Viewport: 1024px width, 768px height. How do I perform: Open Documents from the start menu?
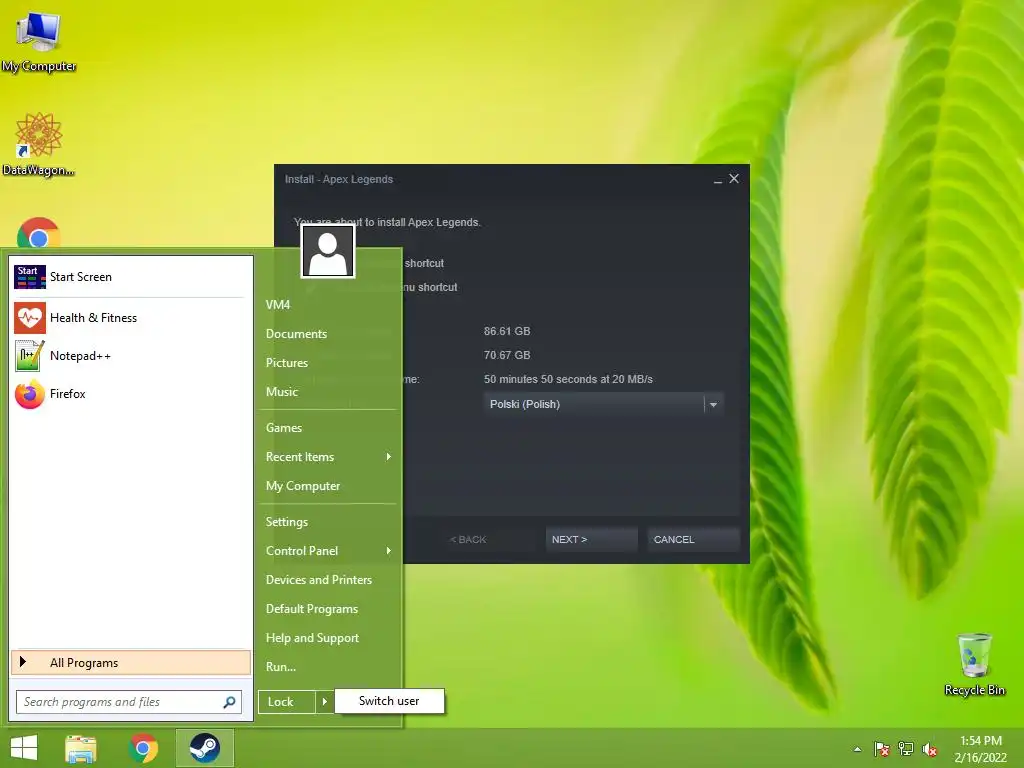[x=296, y=334]
